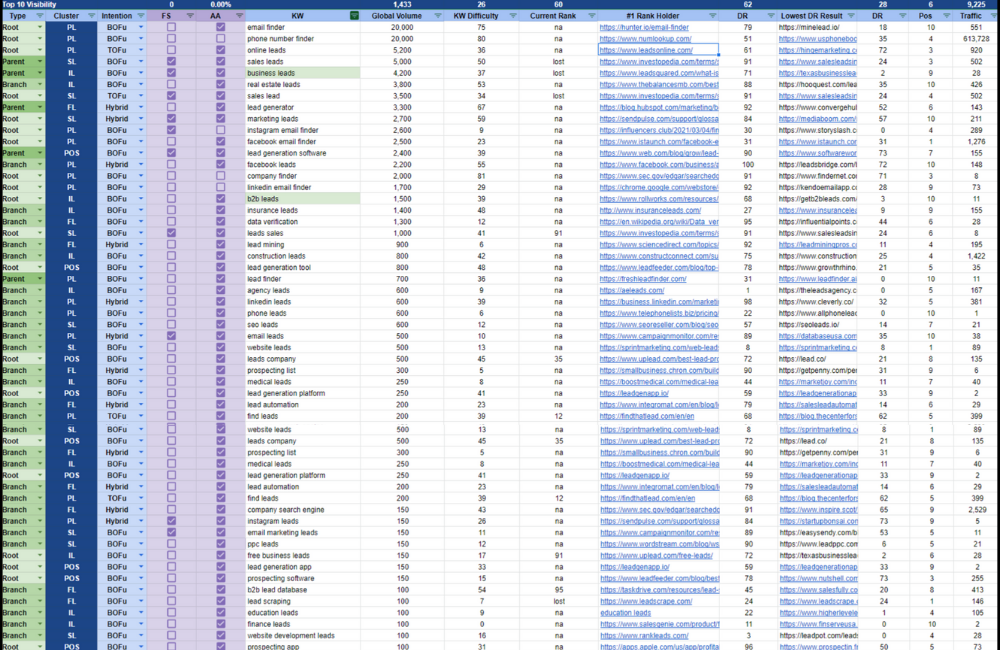Enable AA for linkedin email finder
1000x650 pixels.
pyautogui.click(x=221, y=188)
